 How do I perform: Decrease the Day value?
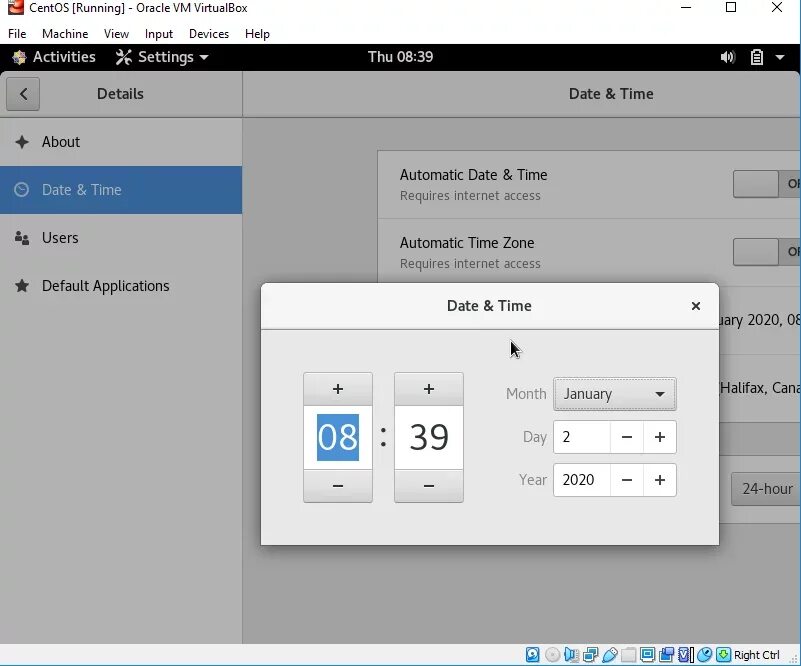point(627,437)
